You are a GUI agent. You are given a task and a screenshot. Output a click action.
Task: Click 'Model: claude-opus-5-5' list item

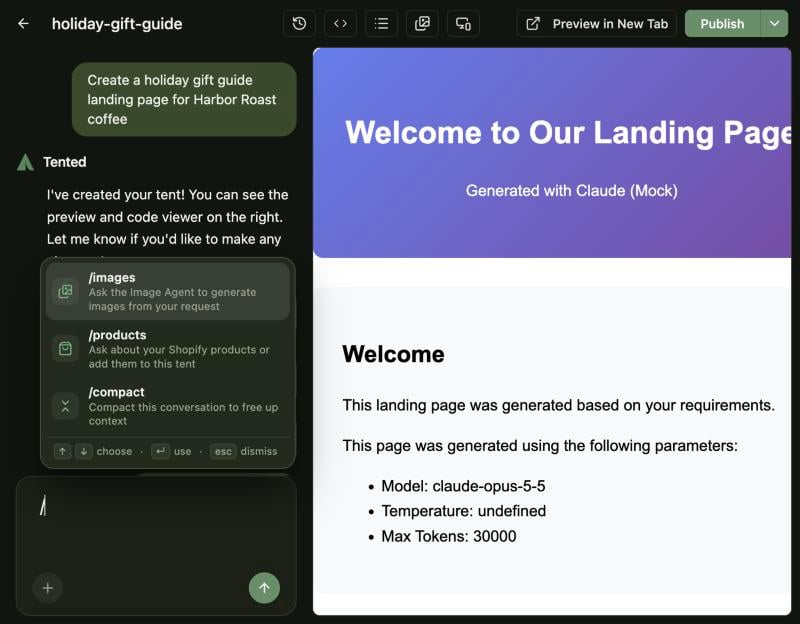(x=463, y=486)
